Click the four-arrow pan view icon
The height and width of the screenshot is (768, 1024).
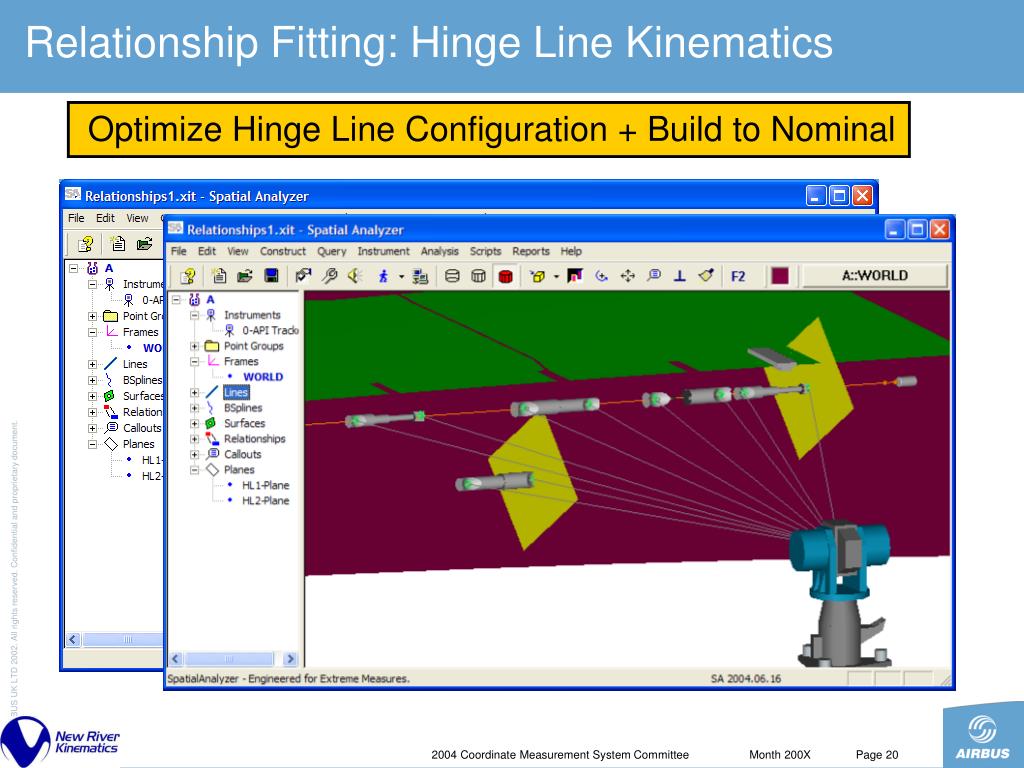click(628, 276)
